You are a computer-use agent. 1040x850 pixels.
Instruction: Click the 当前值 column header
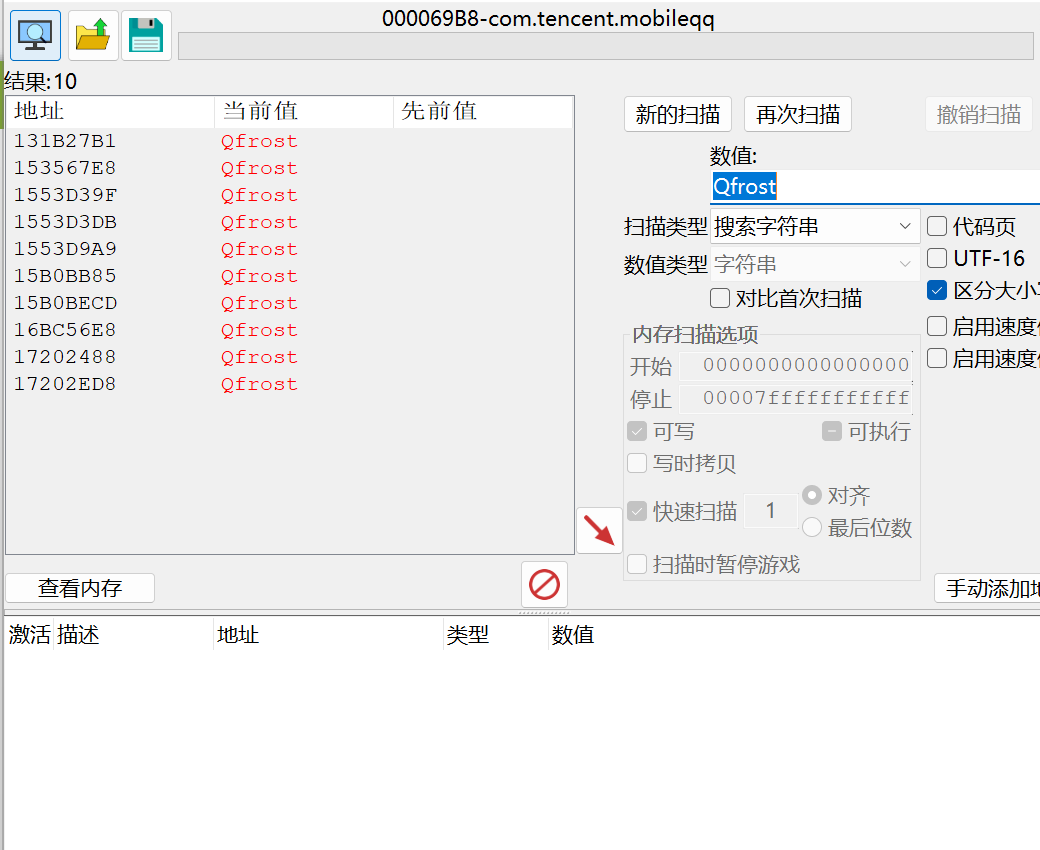click(x=303, y=111)
